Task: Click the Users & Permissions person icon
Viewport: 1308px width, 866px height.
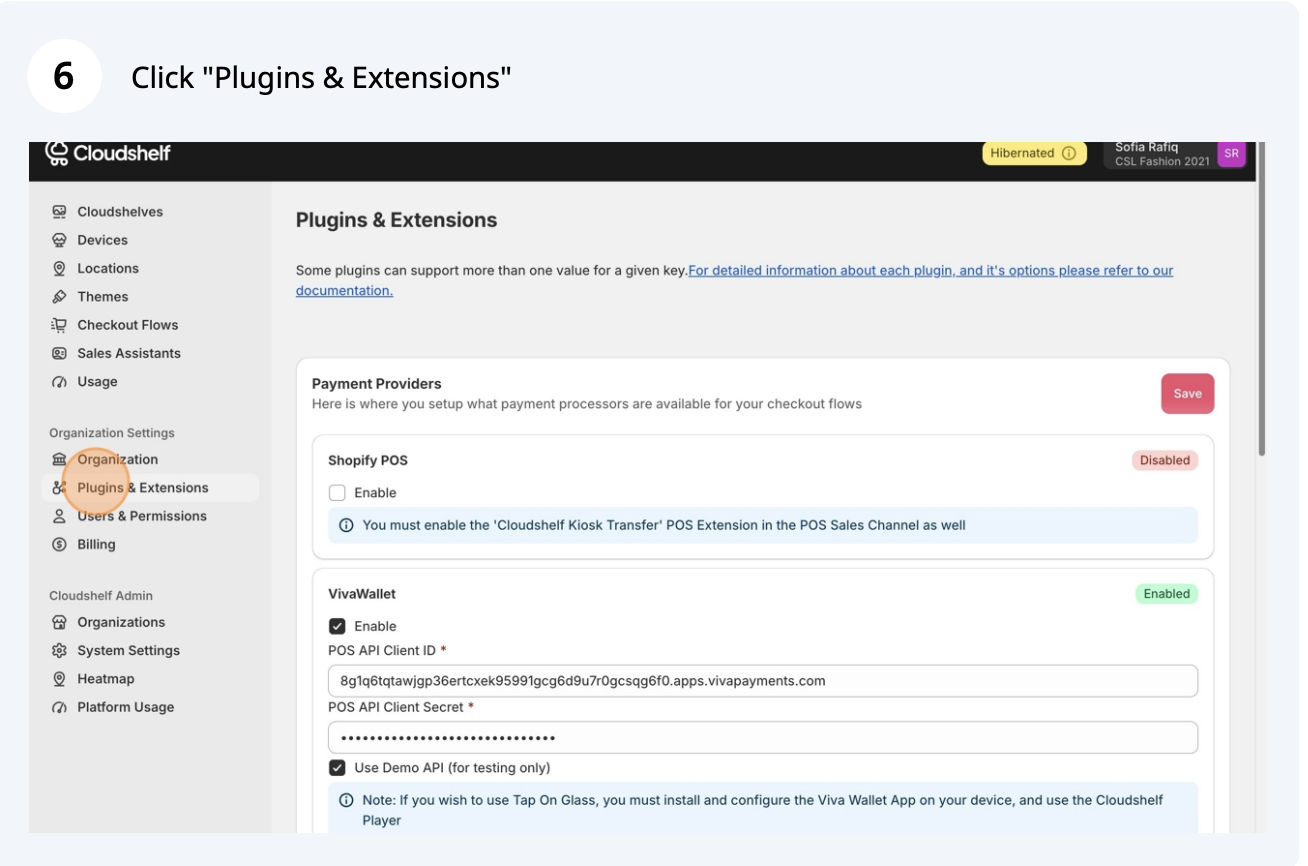Action: click(59, 516)
